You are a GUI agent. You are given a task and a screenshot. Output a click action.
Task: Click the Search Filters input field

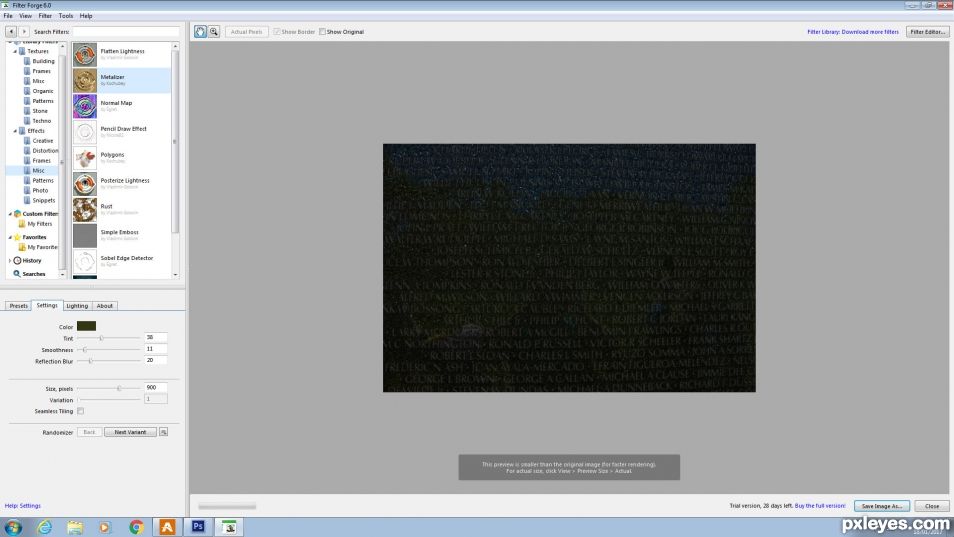127,32
